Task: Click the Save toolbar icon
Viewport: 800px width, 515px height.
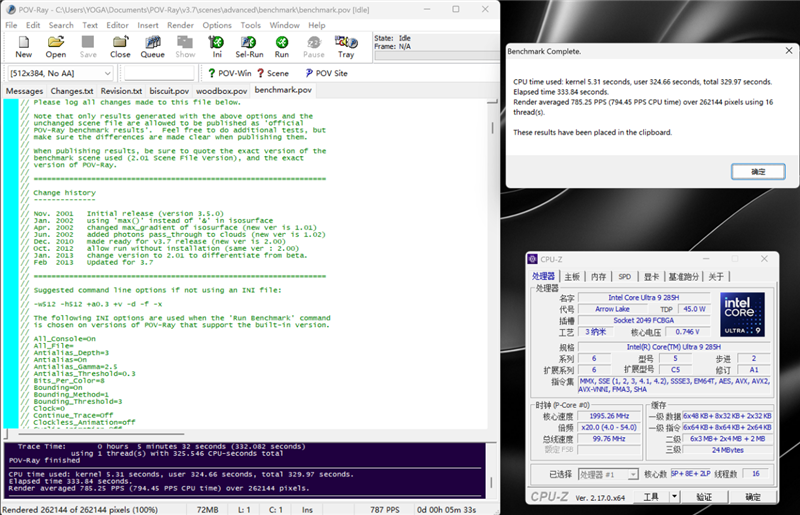Action: 88,47
